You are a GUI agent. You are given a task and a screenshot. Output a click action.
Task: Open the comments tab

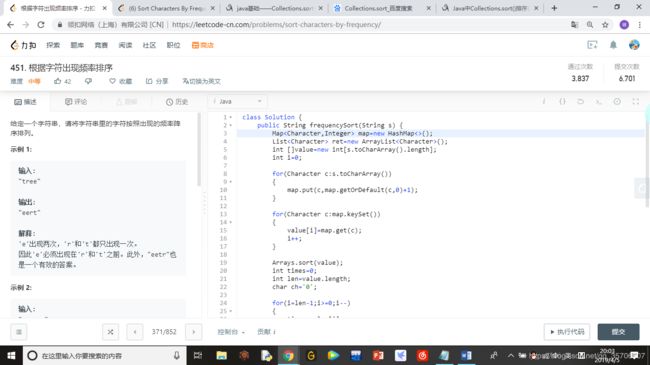76,102
